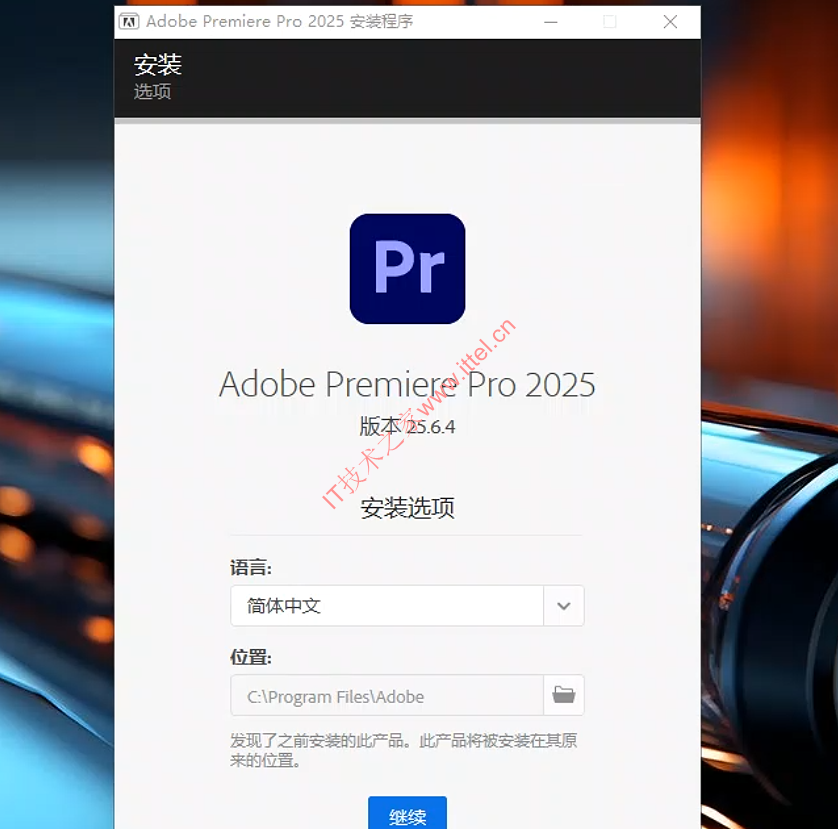Click the 安装选项 section heading
The image size is (838, 829).
(407, 508)
